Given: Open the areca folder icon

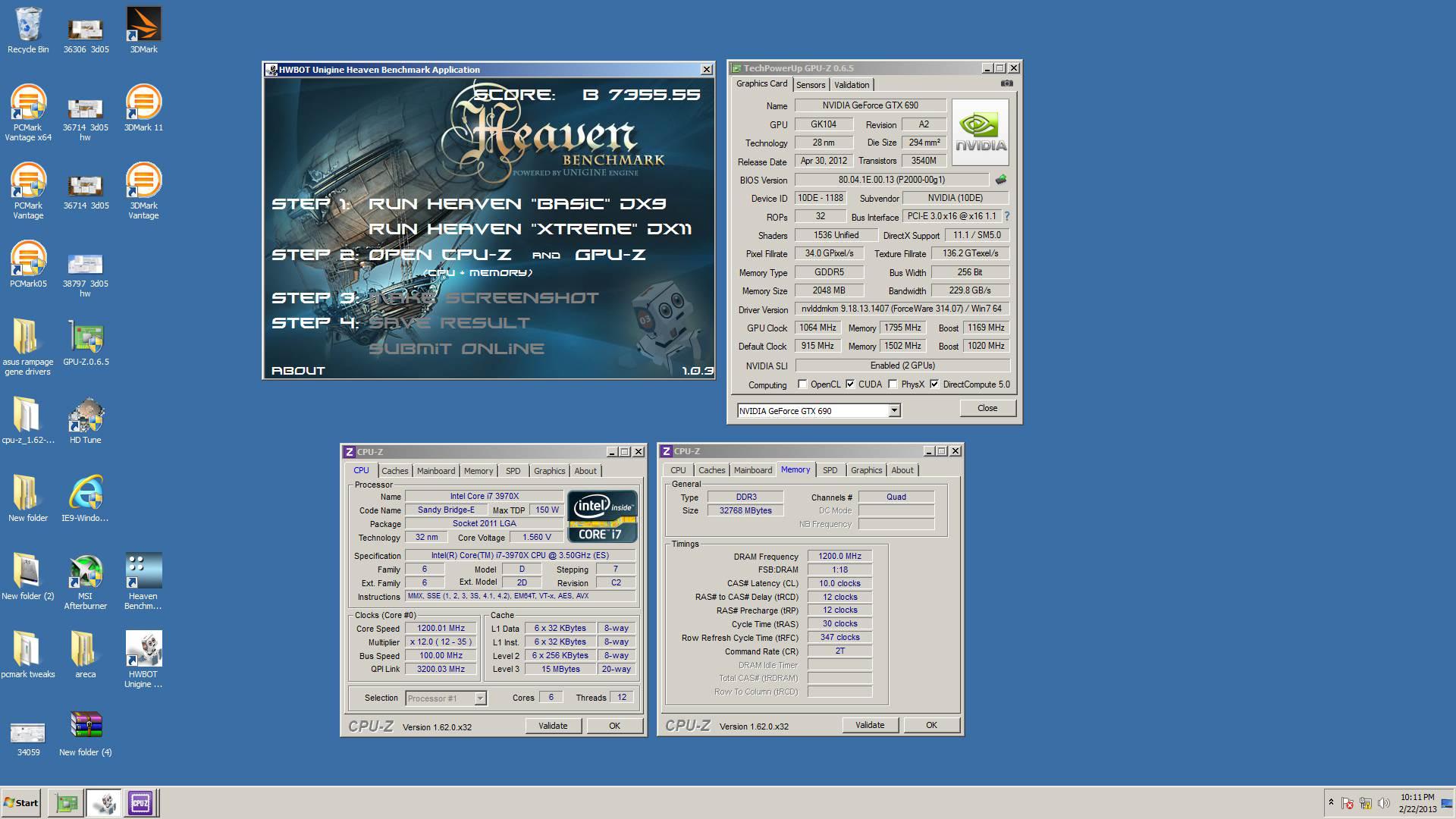Looking at the screenshot, I should (86, 655).
